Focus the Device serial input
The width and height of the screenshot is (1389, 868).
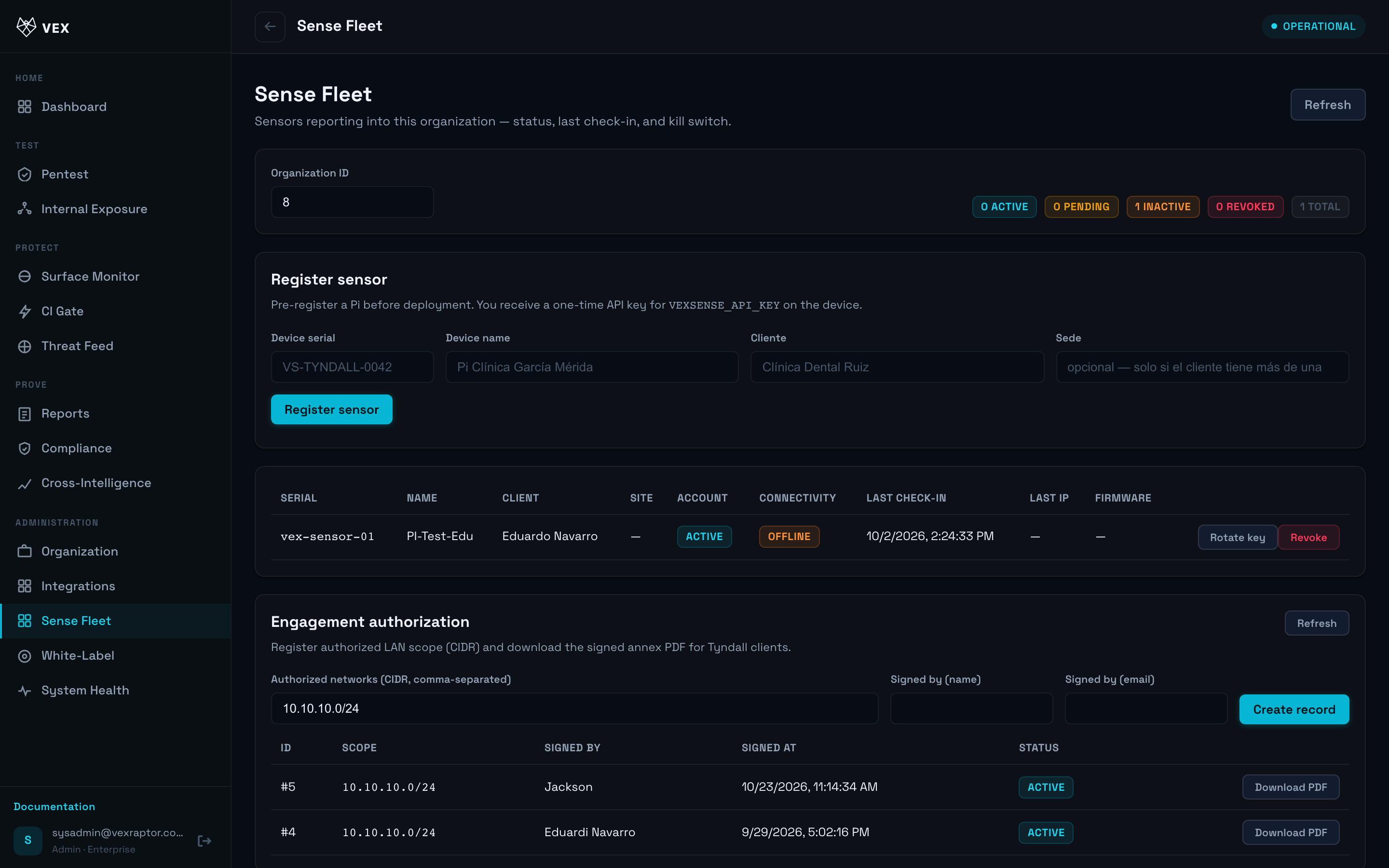click(x=352, y=367)
